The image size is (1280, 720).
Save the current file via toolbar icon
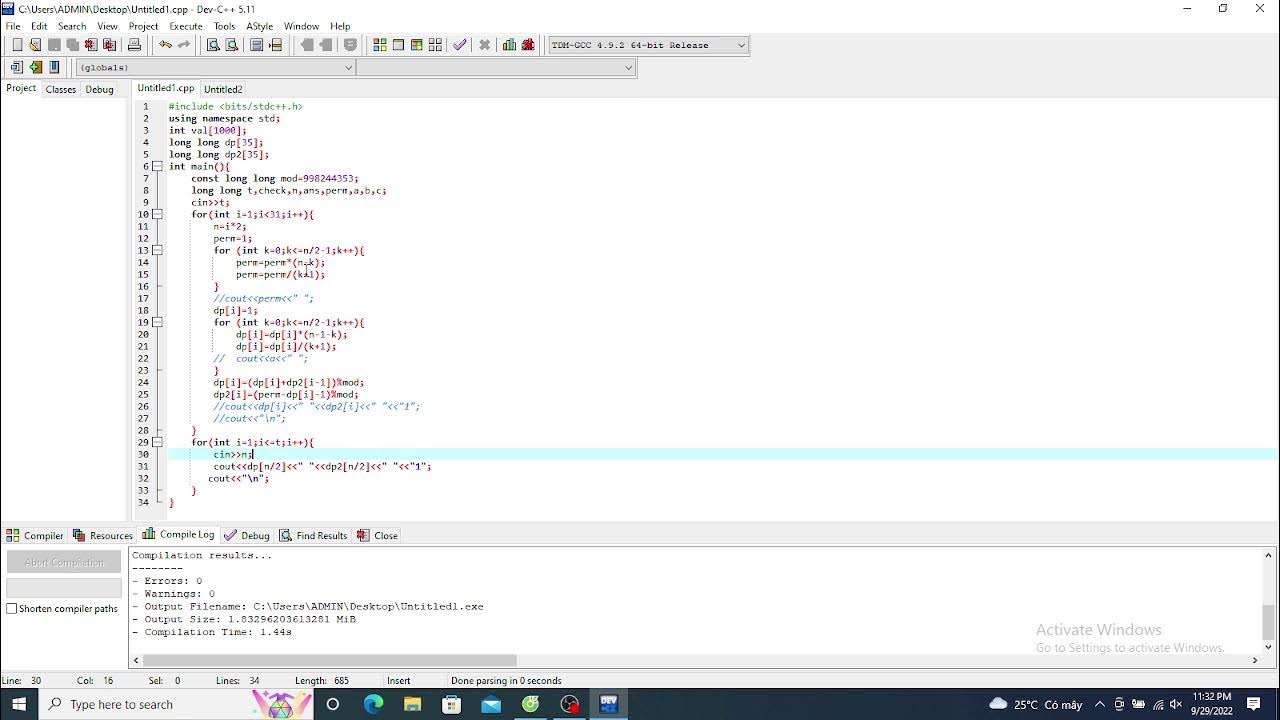click(54, 45)
